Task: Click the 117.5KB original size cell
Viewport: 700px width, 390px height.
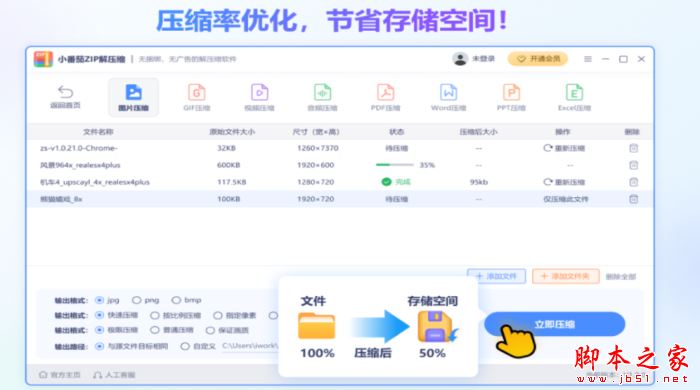Action: pyautogui.click(x=231, y=182)
